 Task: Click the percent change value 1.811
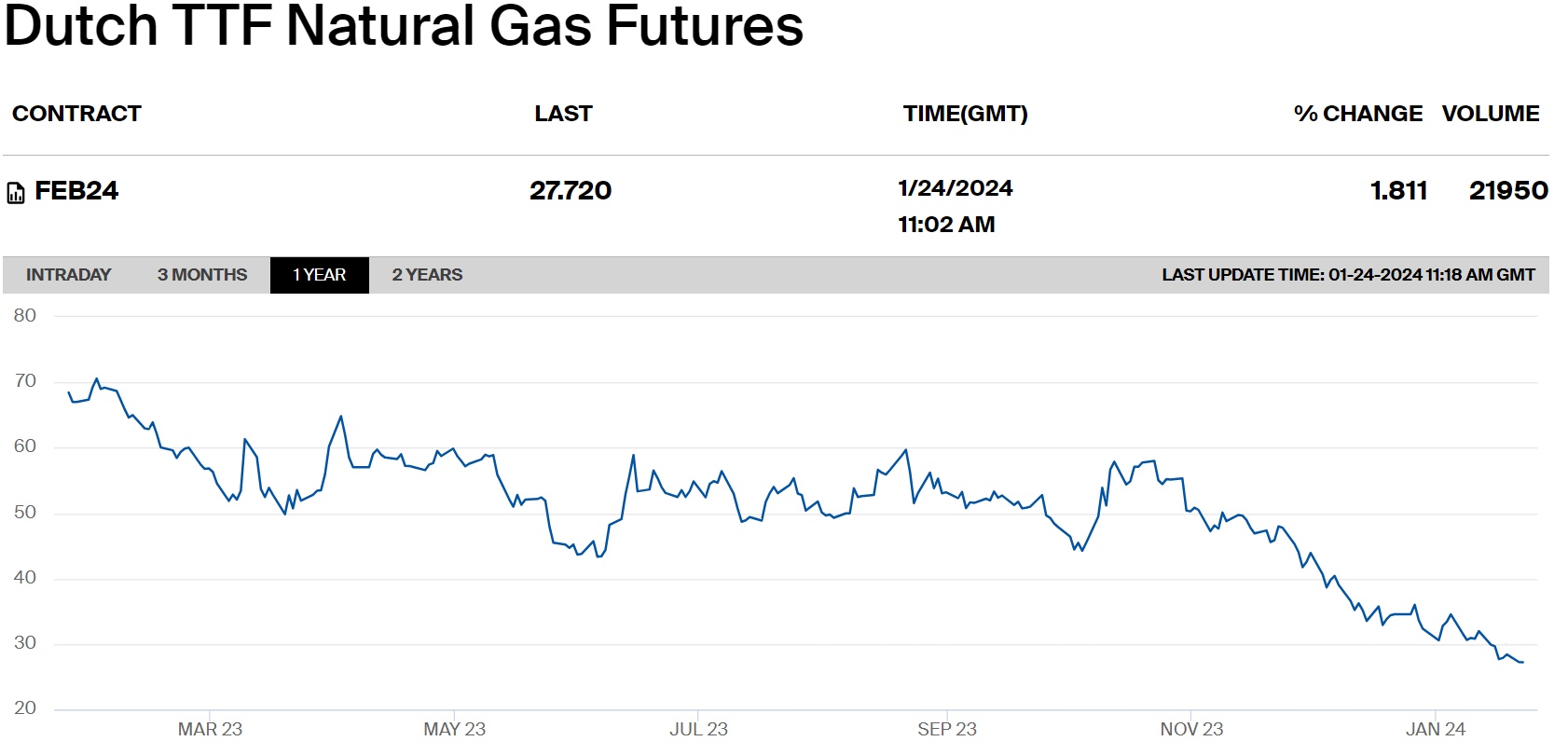1398,191
